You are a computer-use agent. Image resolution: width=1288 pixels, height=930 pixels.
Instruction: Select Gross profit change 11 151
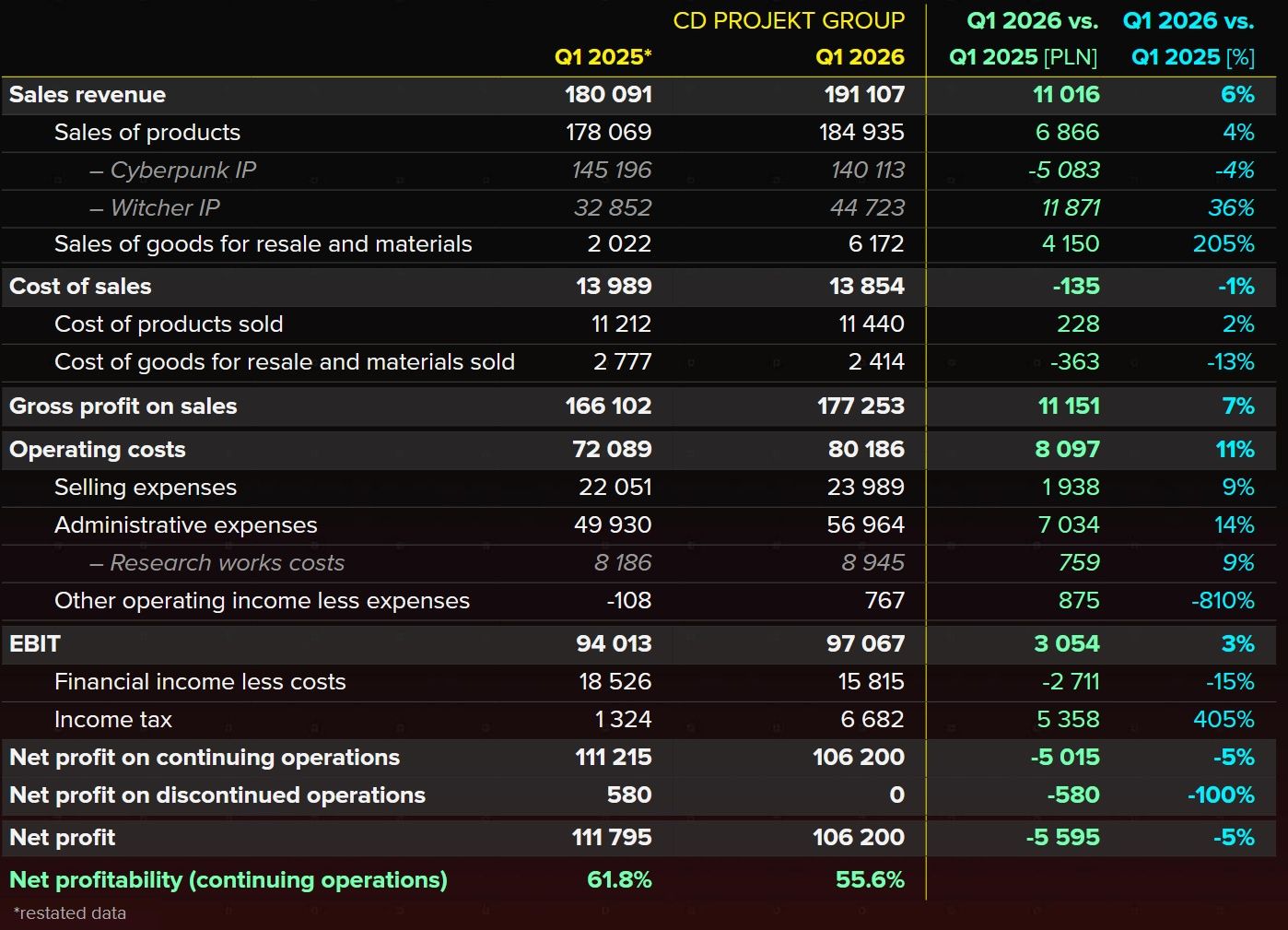(1069, 406)
